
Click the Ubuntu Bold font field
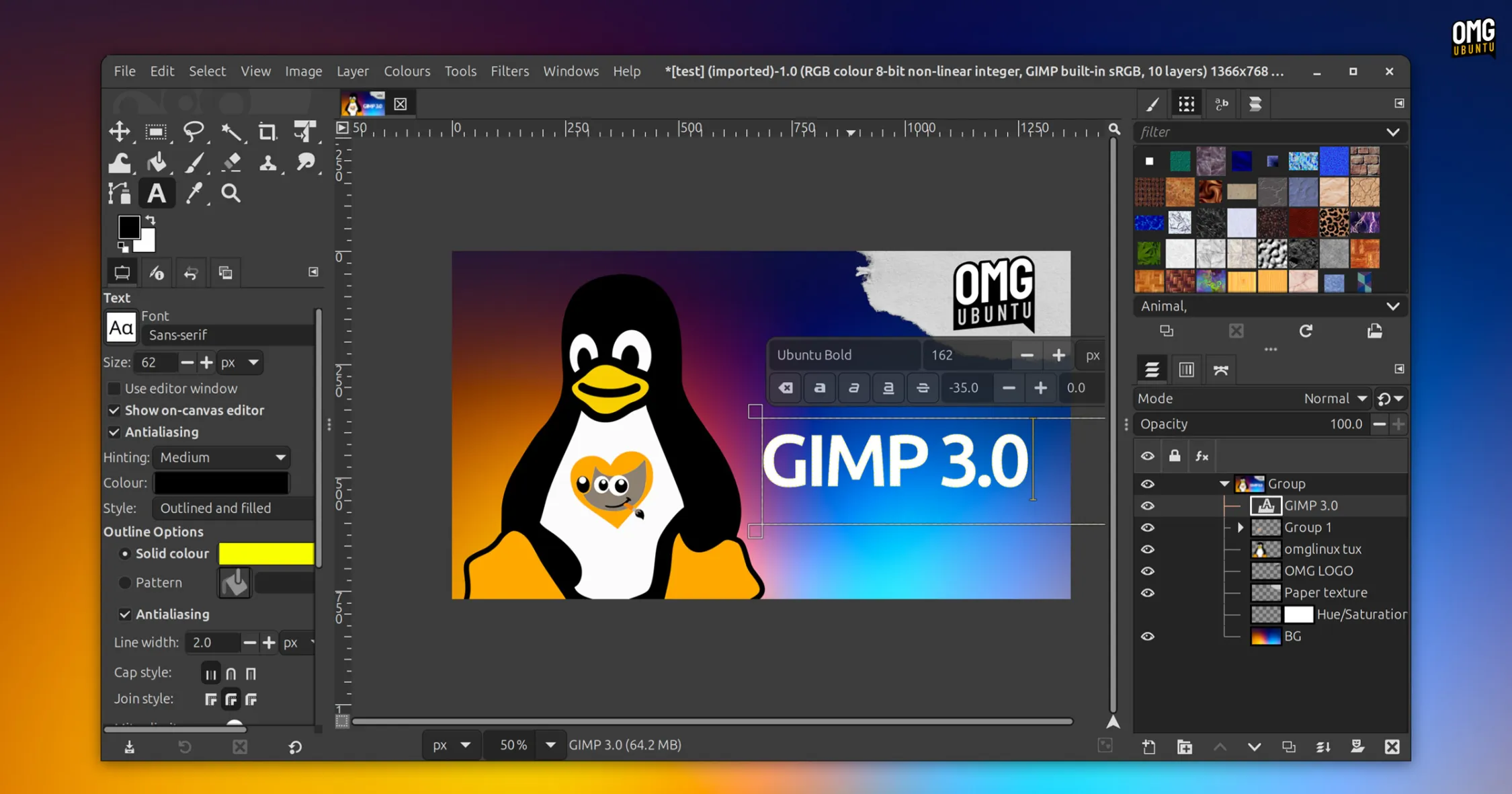[843, 355]
